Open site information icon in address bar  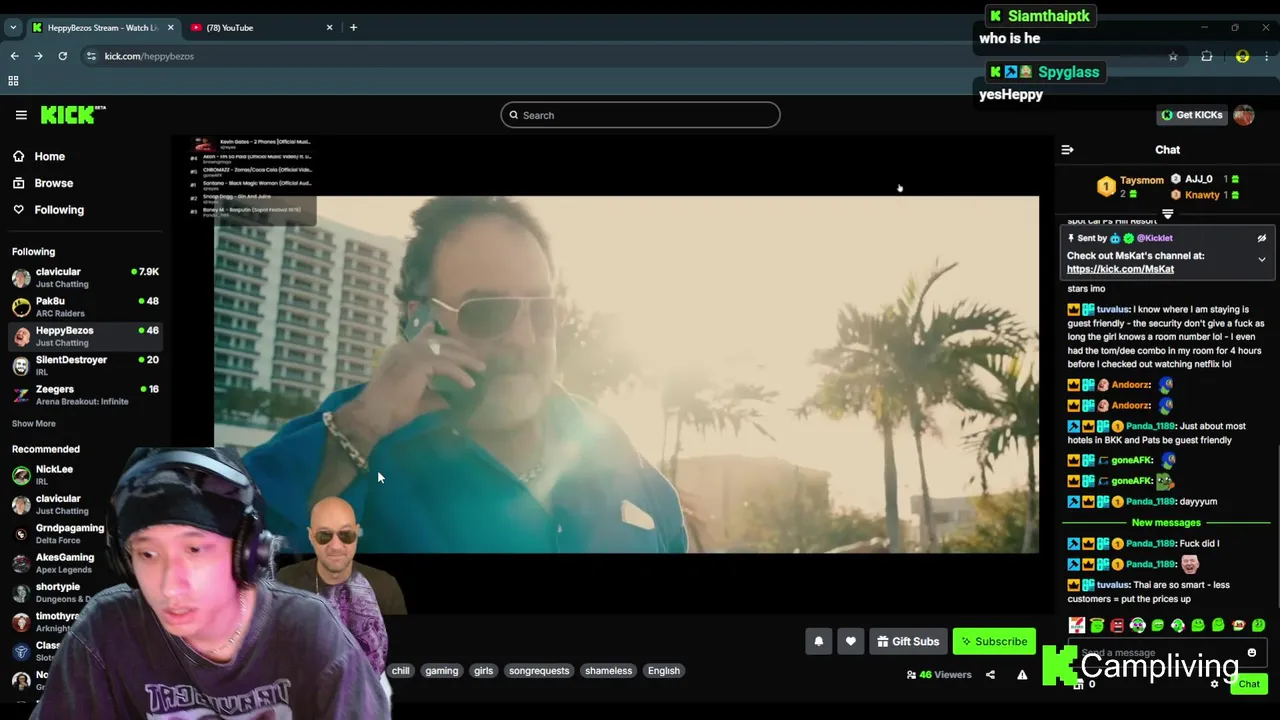point(90,56)
